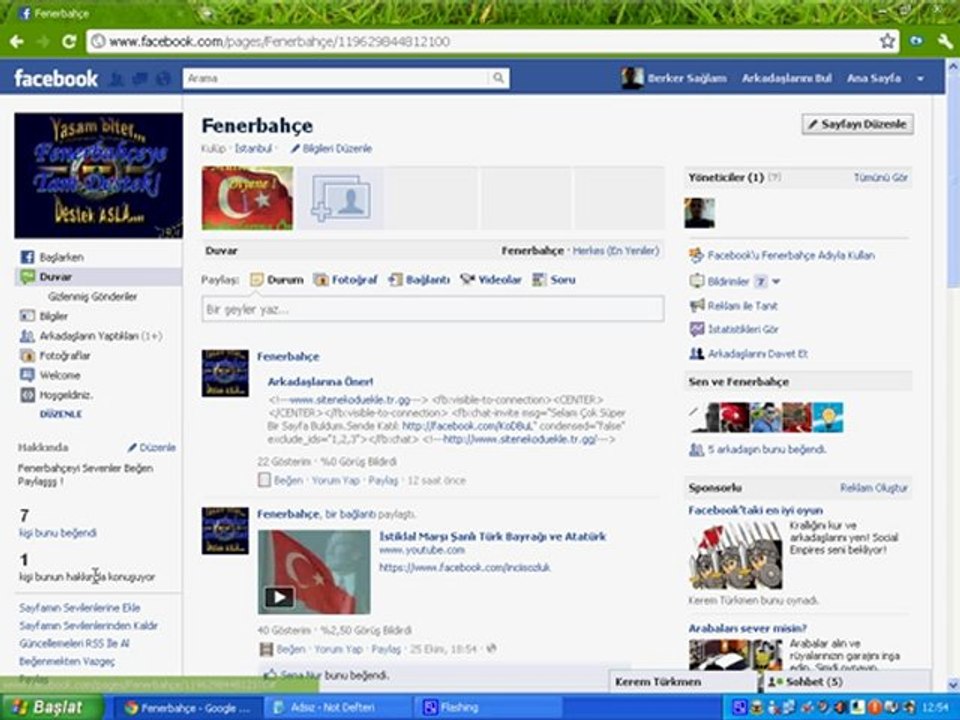Play the İstiklal Marşı video thumbnail

[314, 572]
